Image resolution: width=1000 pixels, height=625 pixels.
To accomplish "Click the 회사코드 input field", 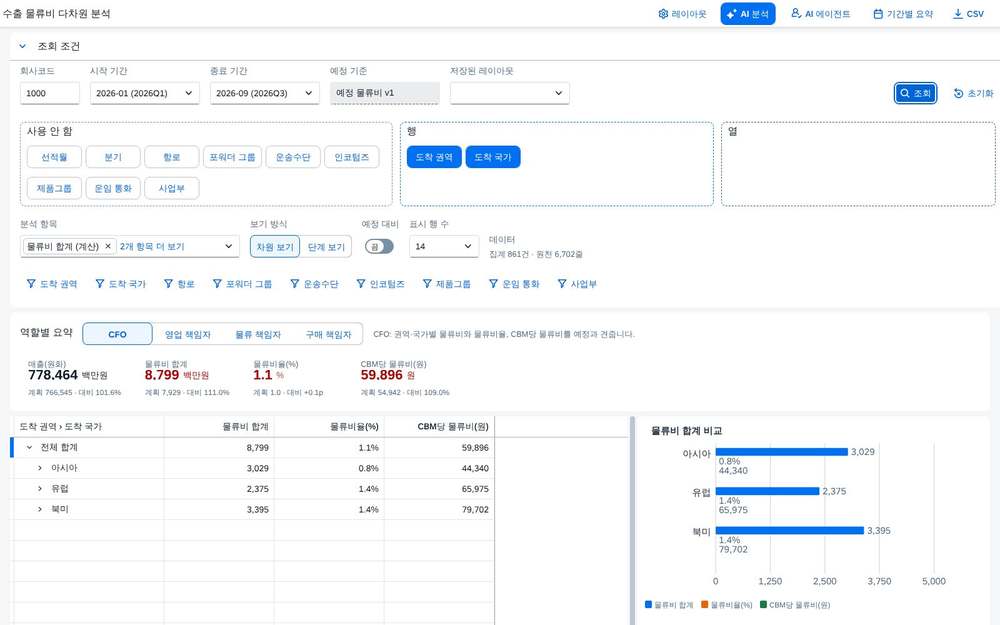I will click(x=50, y=93).
